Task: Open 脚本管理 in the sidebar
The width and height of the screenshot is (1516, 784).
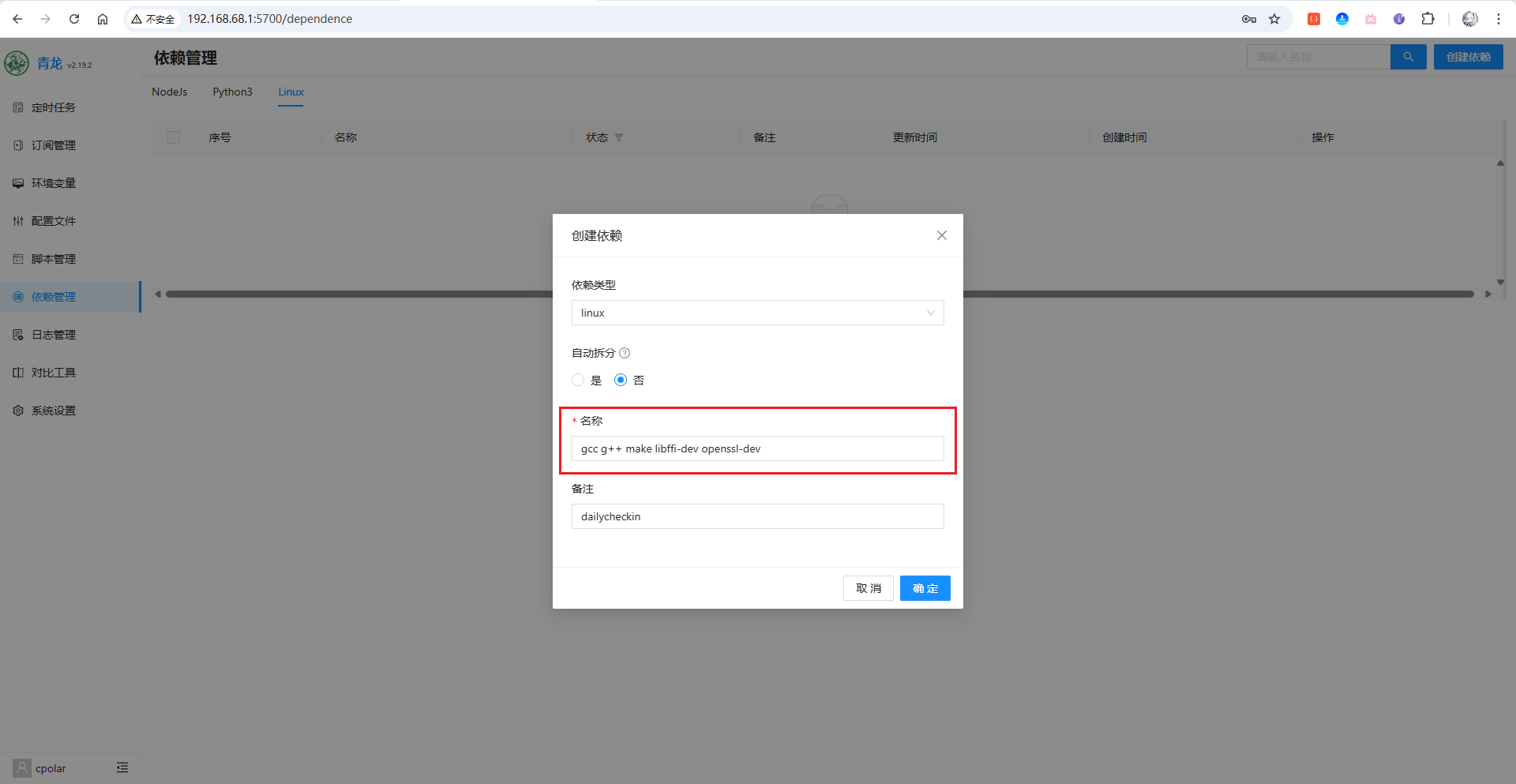Action: point(53,259)
